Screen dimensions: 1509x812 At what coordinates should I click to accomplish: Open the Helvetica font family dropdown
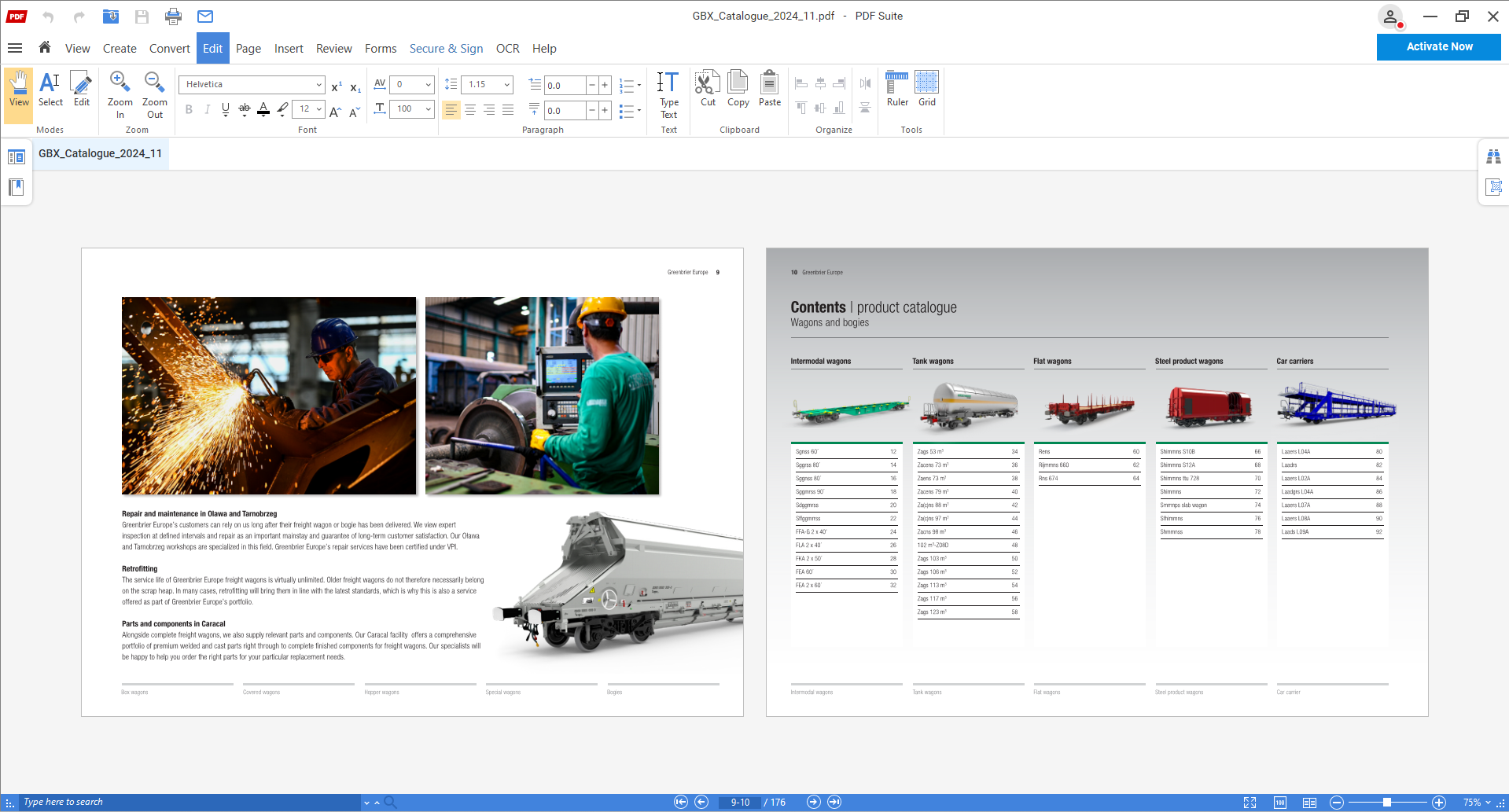pyautogui.click(x=318, y=84)
